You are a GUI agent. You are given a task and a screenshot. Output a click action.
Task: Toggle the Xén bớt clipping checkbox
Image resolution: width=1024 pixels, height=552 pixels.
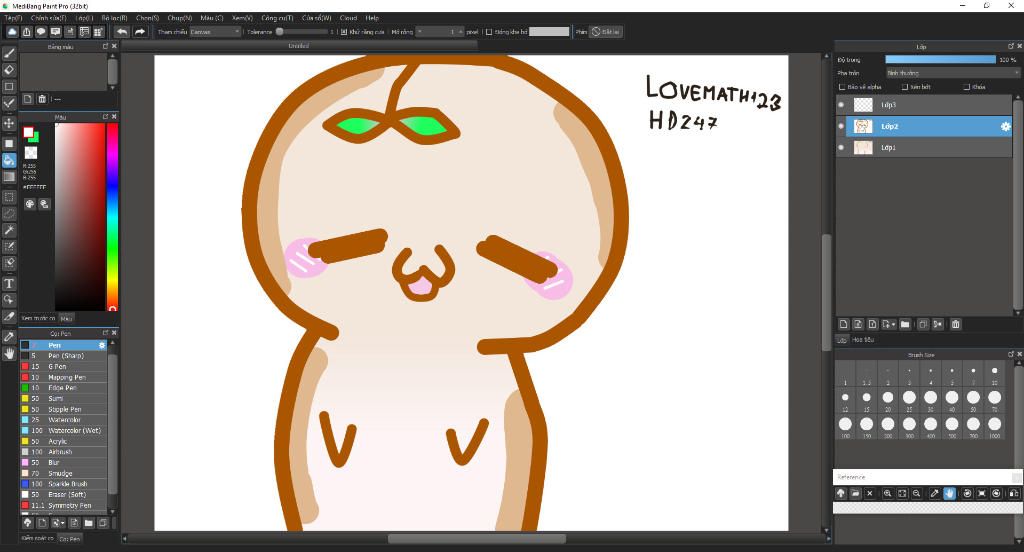905,87
